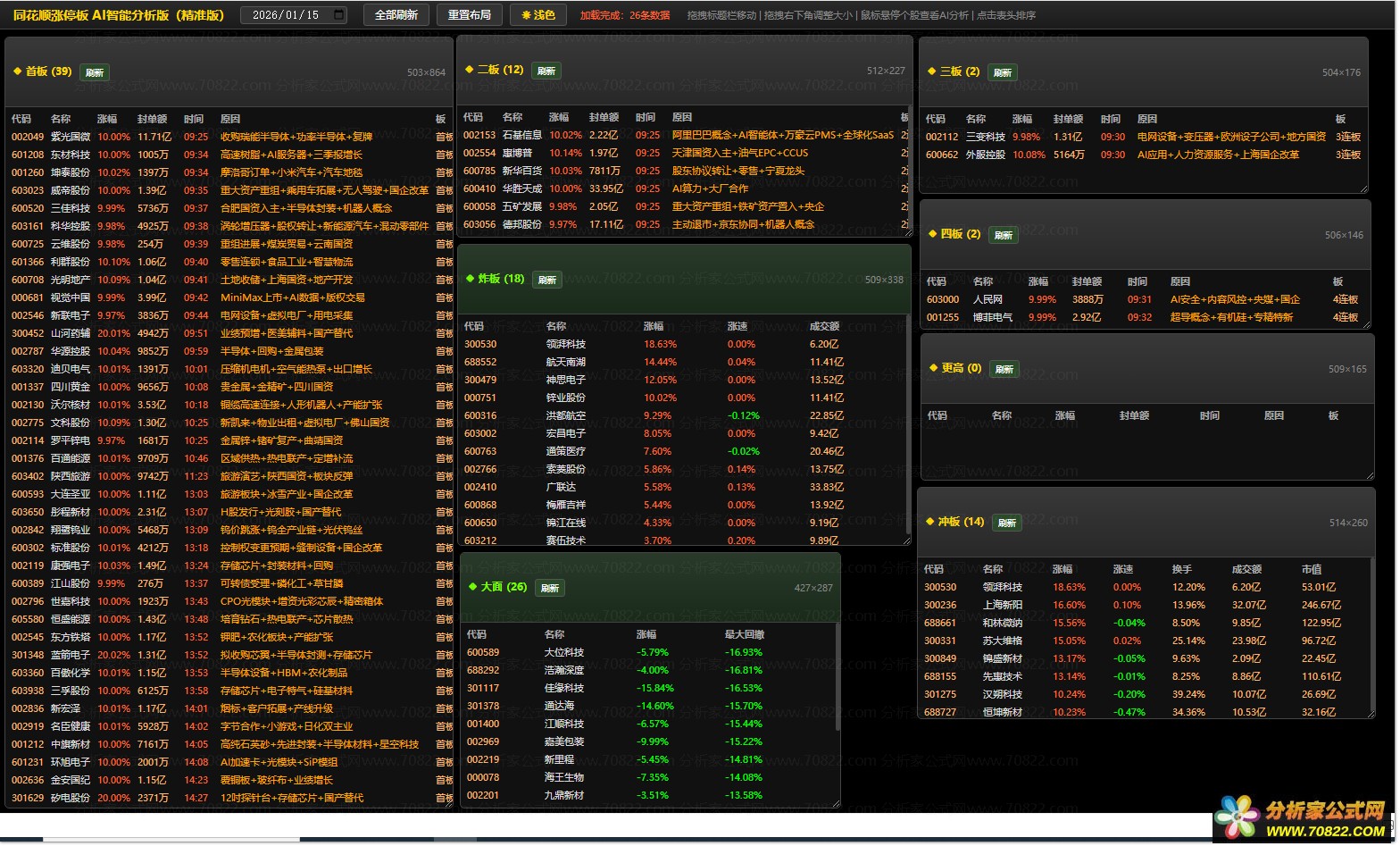Sort 冲板 table by 换手 header
This screenshot has height=846, width=1400.
(x=1181, y=569)
